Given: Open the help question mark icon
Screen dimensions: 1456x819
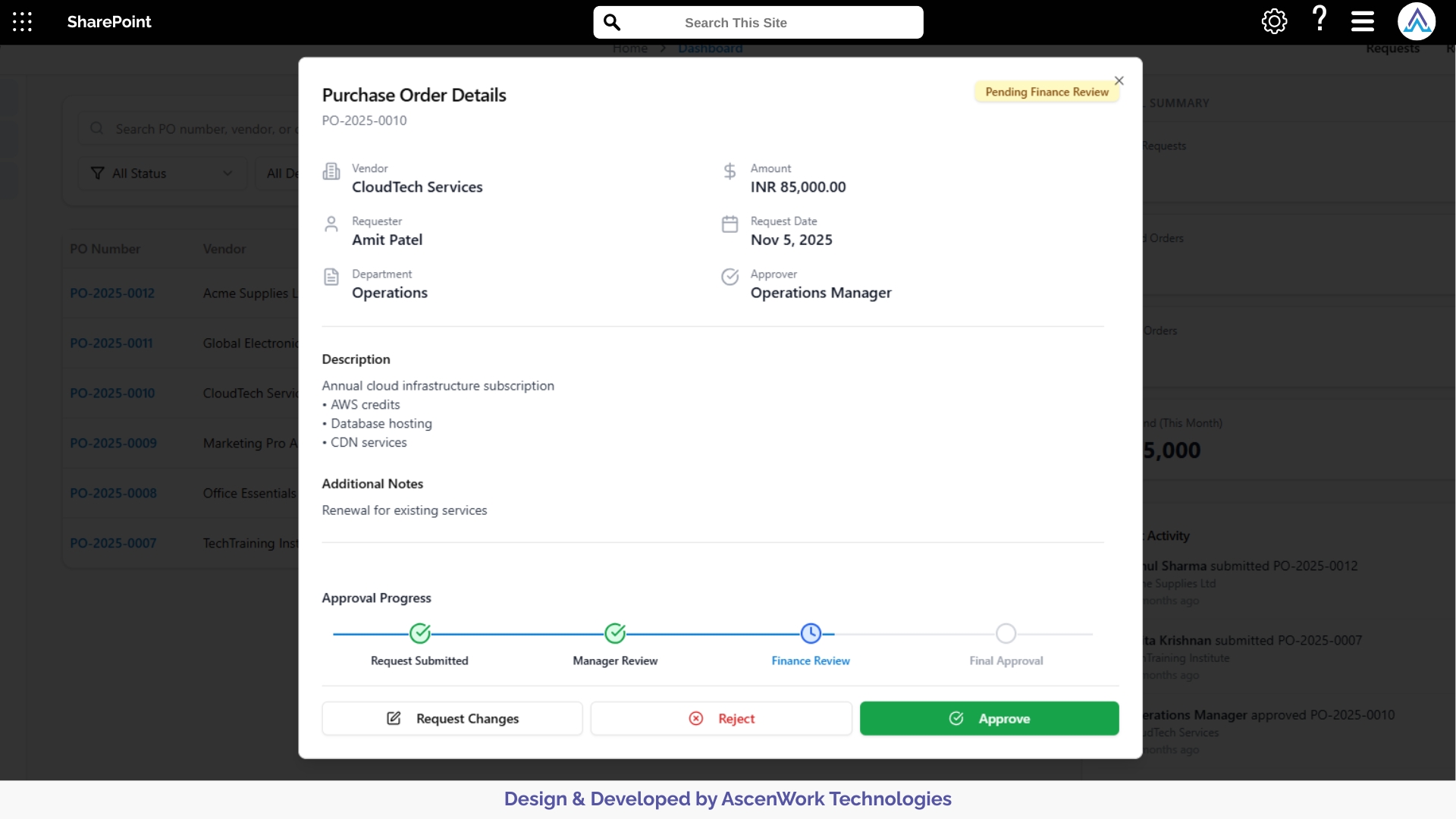Looking at the screenshot, I should [x=1319, y=20].
